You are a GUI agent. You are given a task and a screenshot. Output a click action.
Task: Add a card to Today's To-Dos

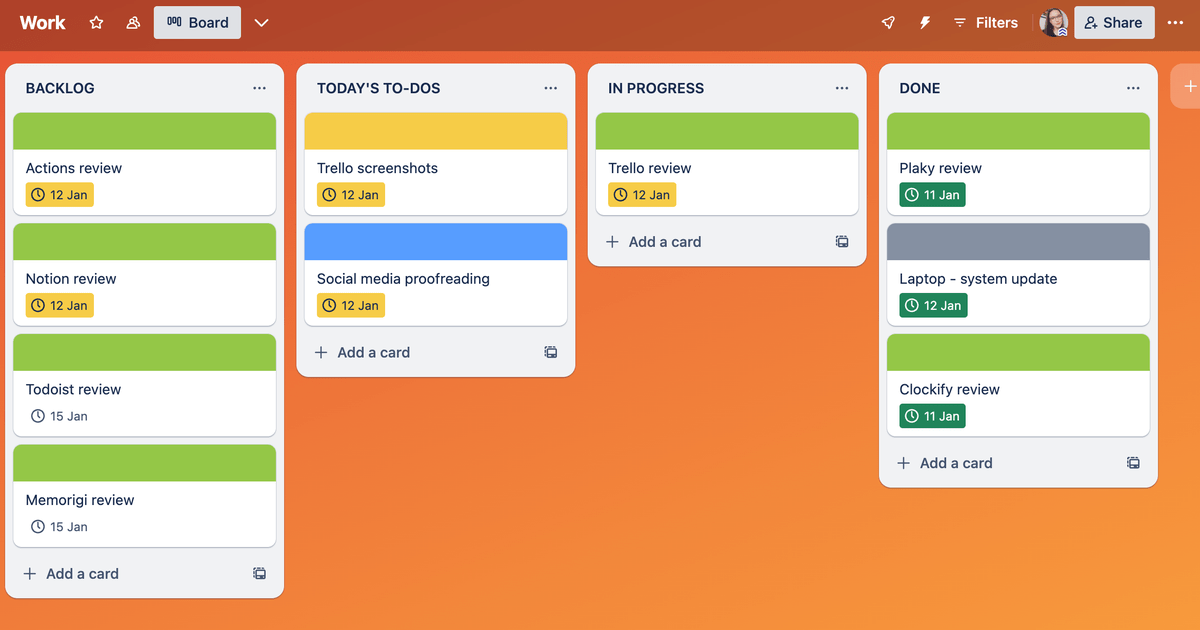tap(363, 352)
